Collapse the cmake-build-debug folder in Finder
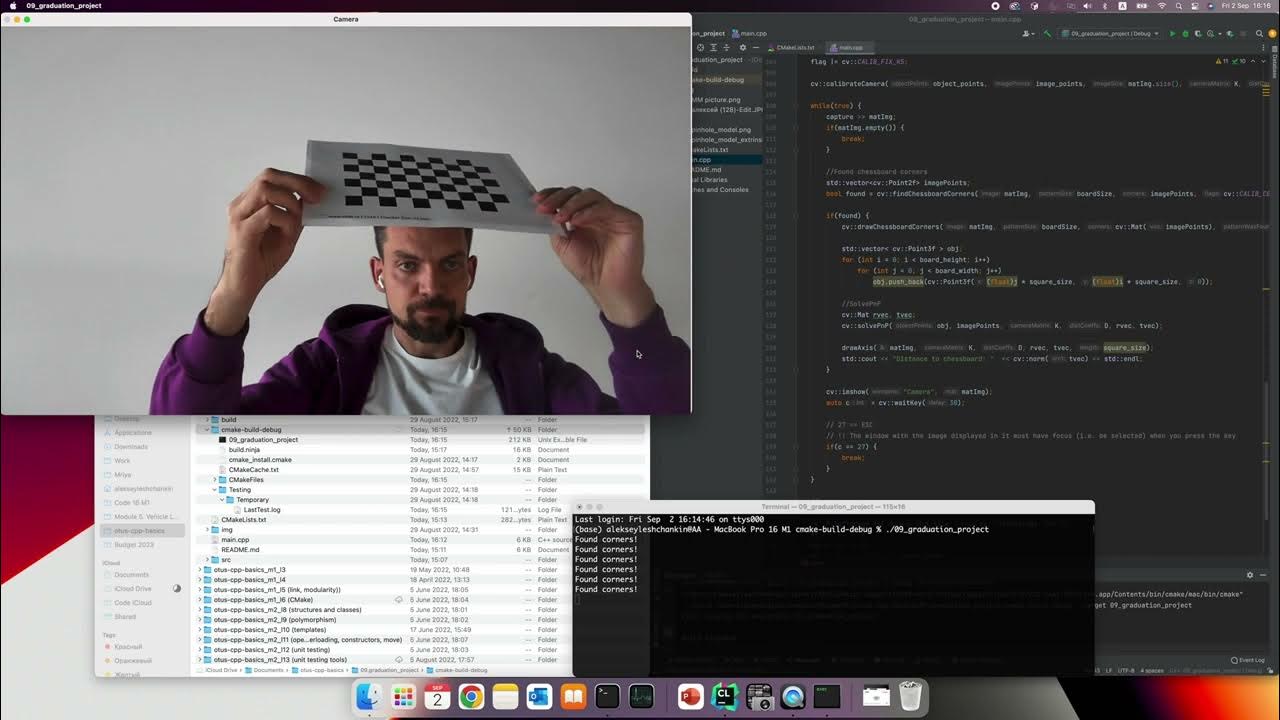Screen dimensions: 1280x720 pos(207,430)
